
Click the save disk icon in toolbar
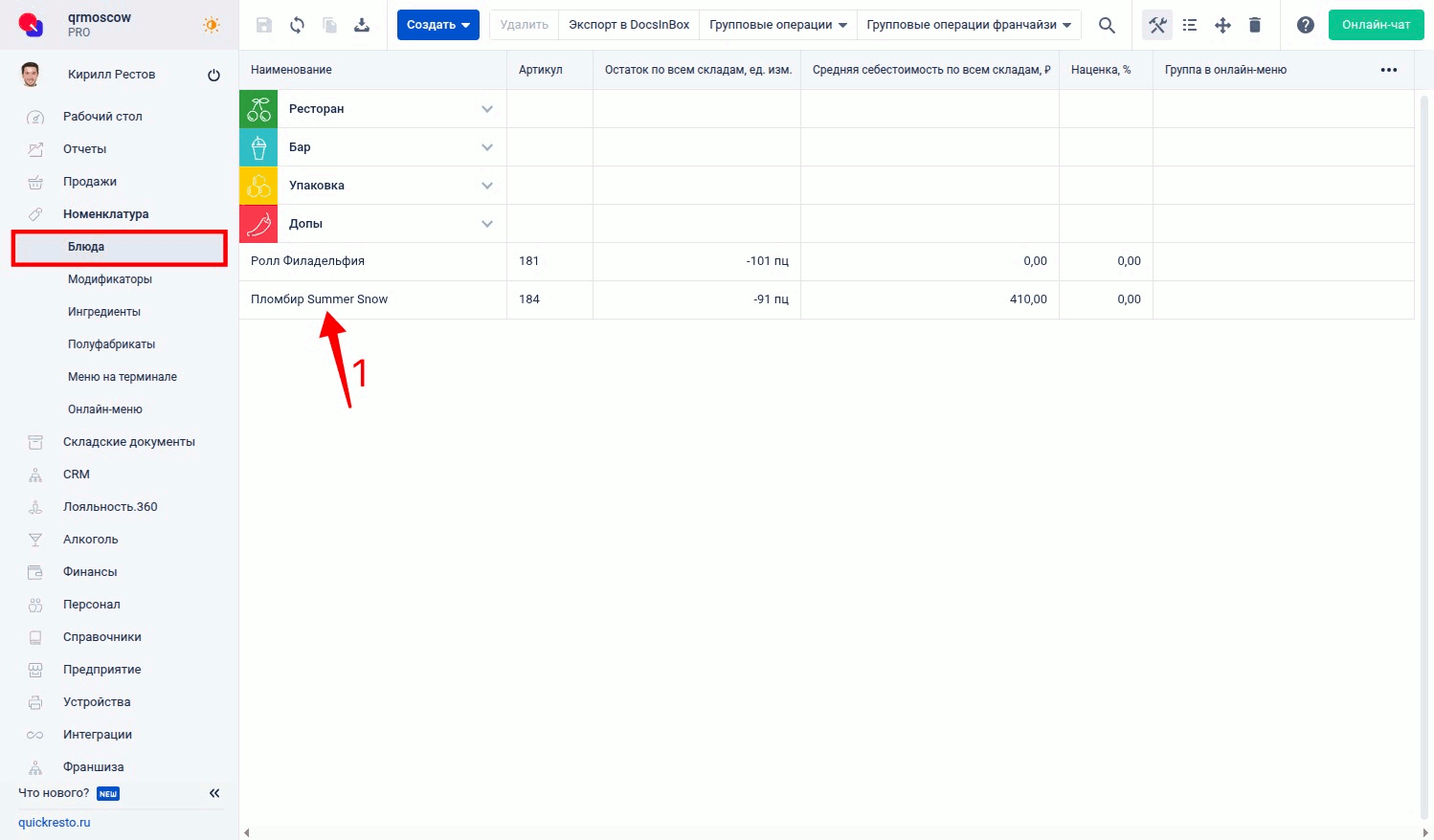coord(264,25)
